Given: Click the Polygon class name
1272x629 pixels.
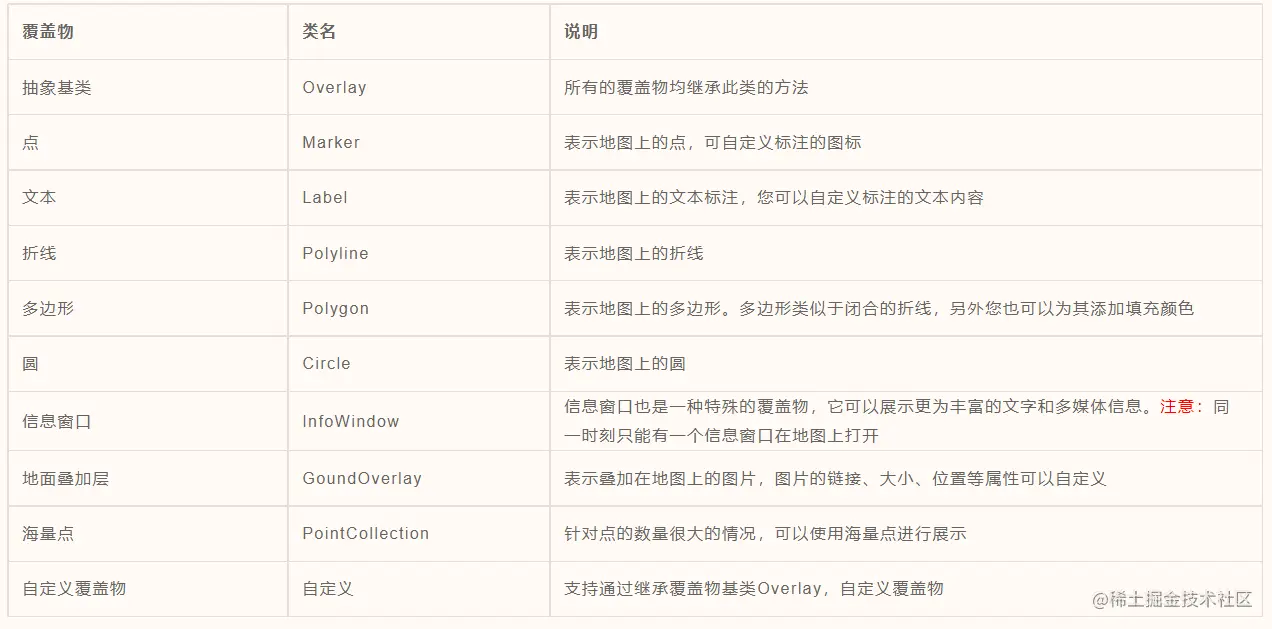Looking at the screenshot, I should [x=335, y=309].
